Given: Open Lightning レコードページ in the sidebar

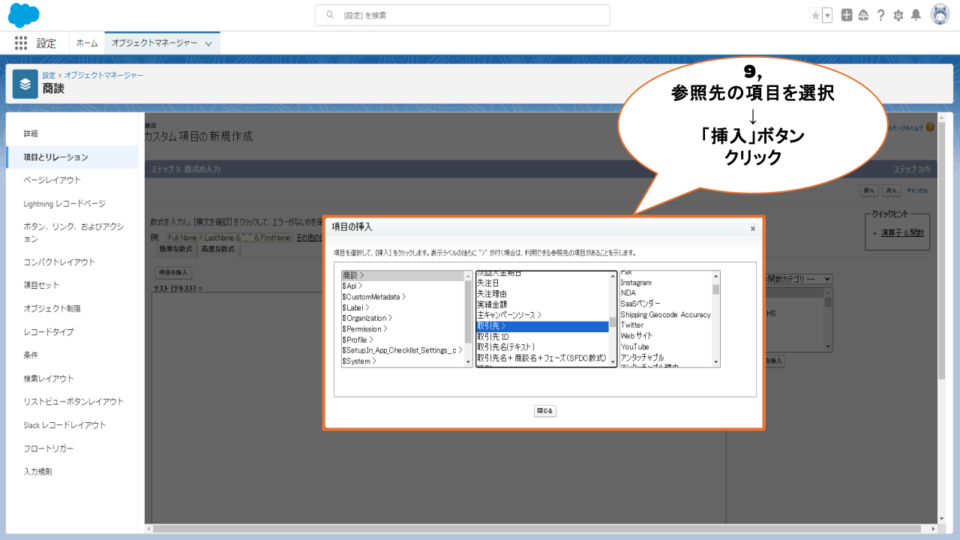Looking at the screenshot, I should (64, 203).
